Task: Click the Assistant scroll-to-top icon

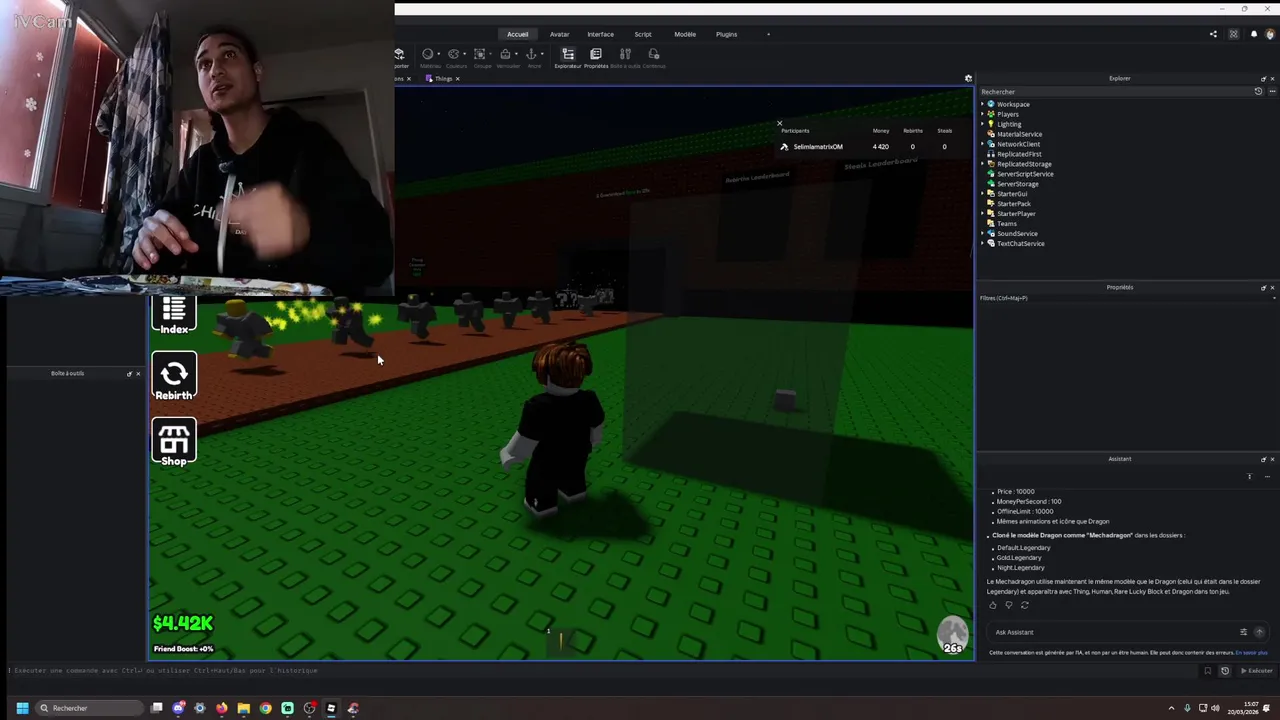Action: [x=1249, y=477]
